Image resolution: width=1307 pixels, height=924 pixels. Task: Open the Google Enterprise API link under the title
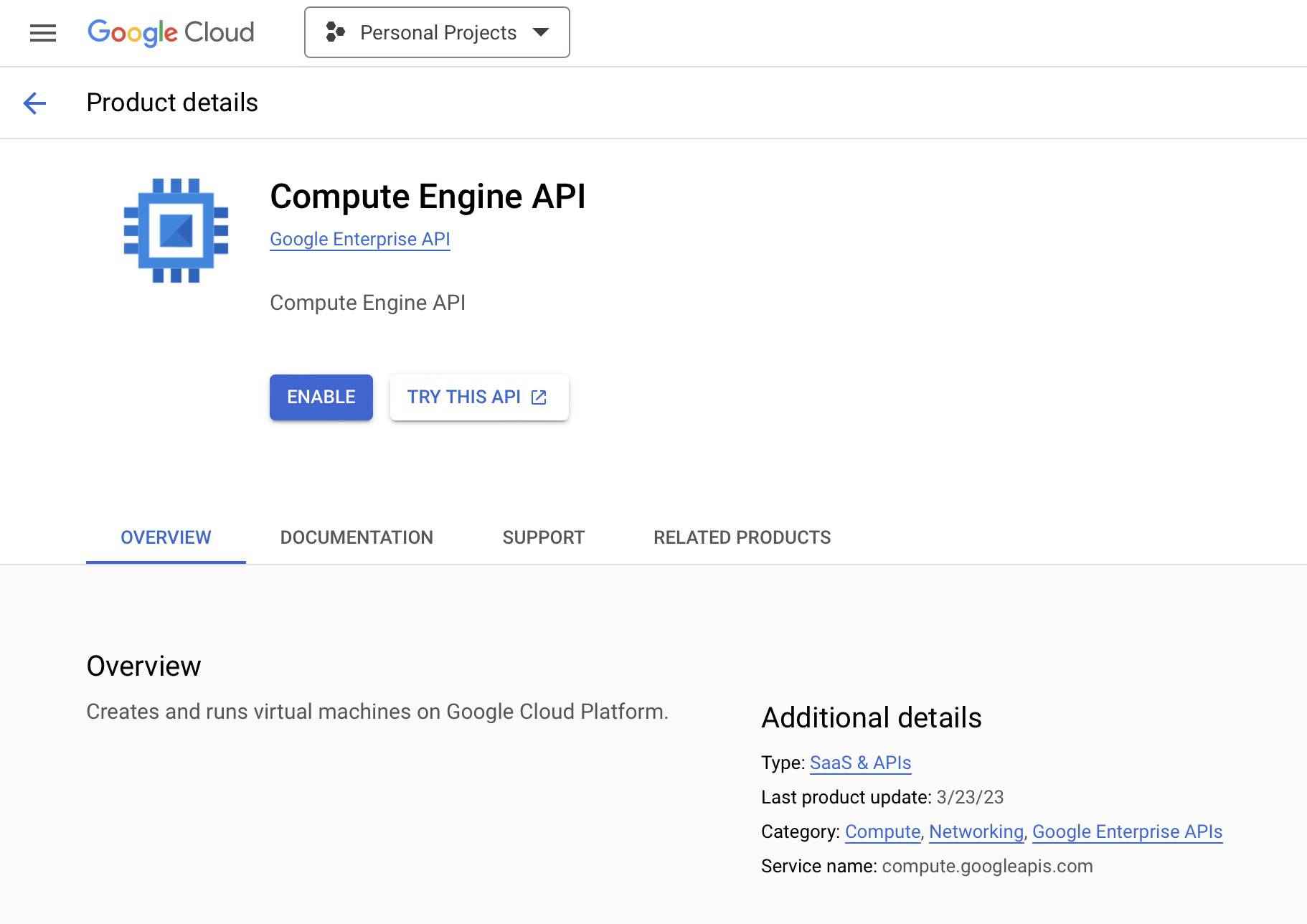coord(359,239)
